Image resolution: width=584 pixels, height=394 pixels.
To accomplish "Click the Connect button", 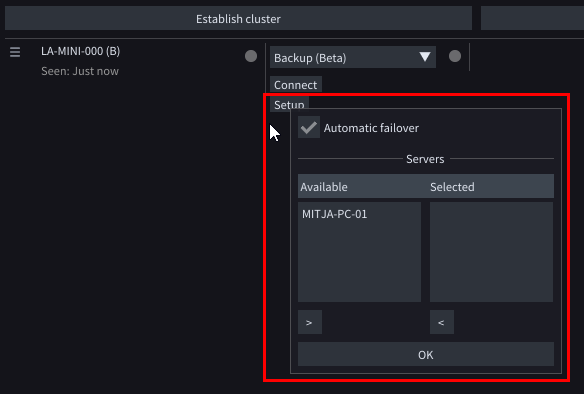I will click(296, 85).
